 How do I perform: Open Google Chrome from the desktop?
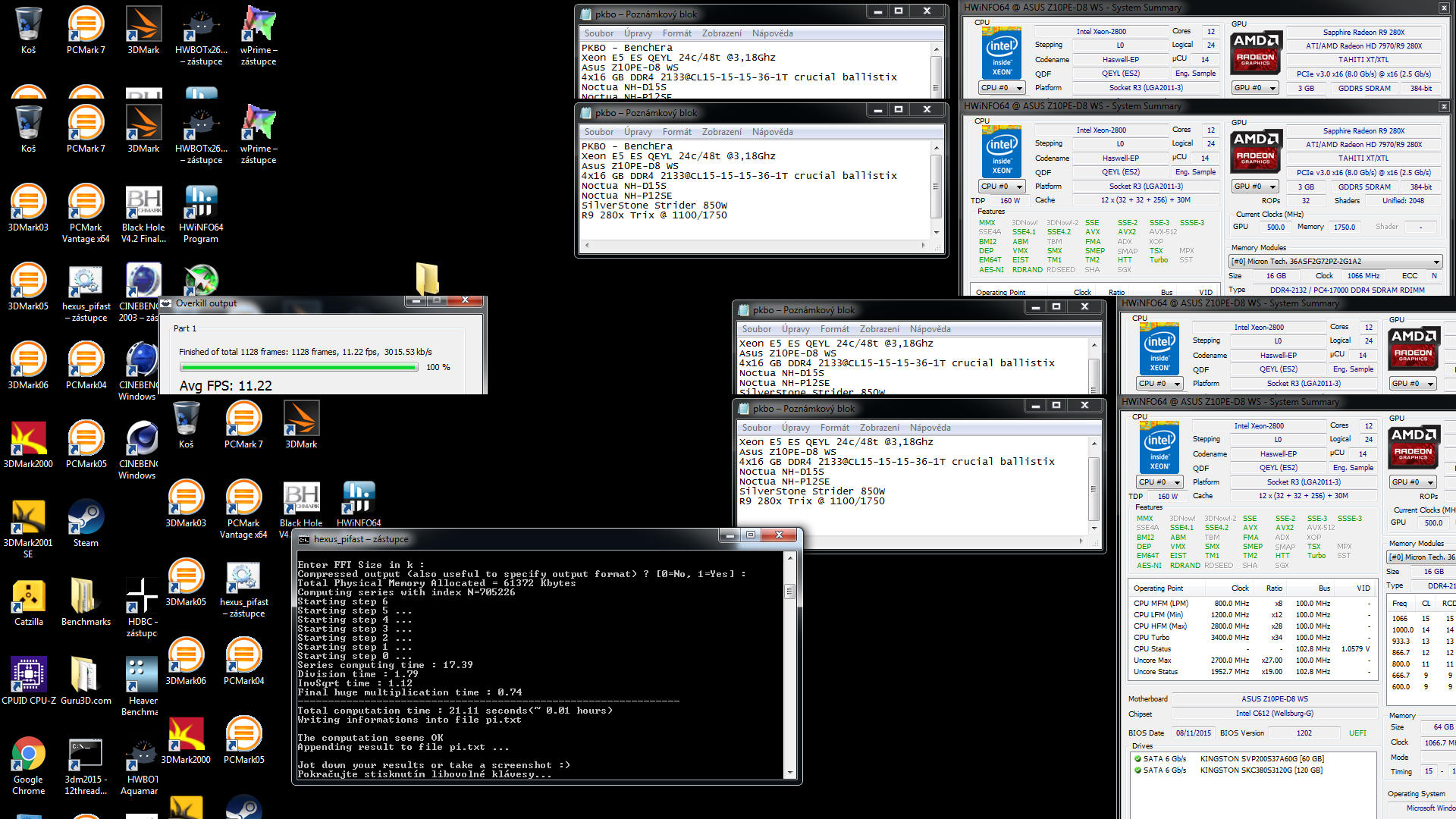[x=29, y=766]
